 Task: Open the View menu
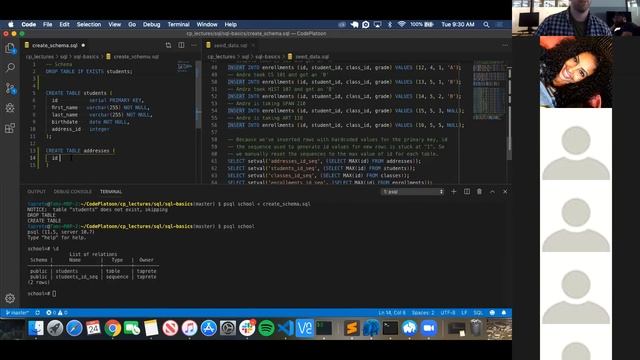point(115,24)
